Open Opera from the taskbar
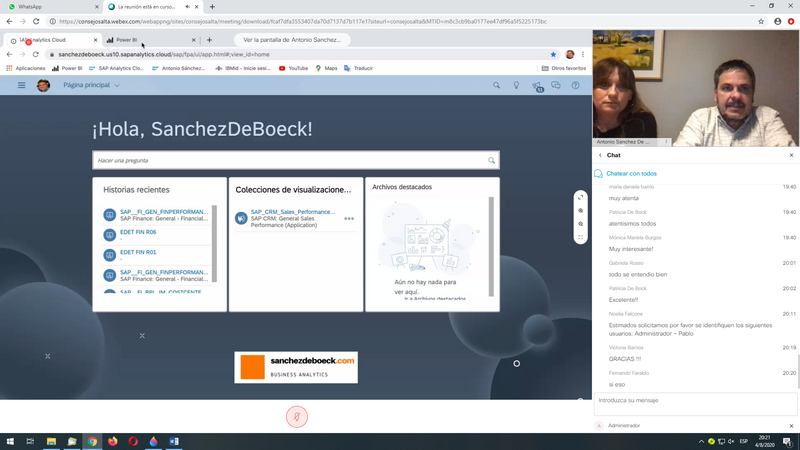 point(133,441)
